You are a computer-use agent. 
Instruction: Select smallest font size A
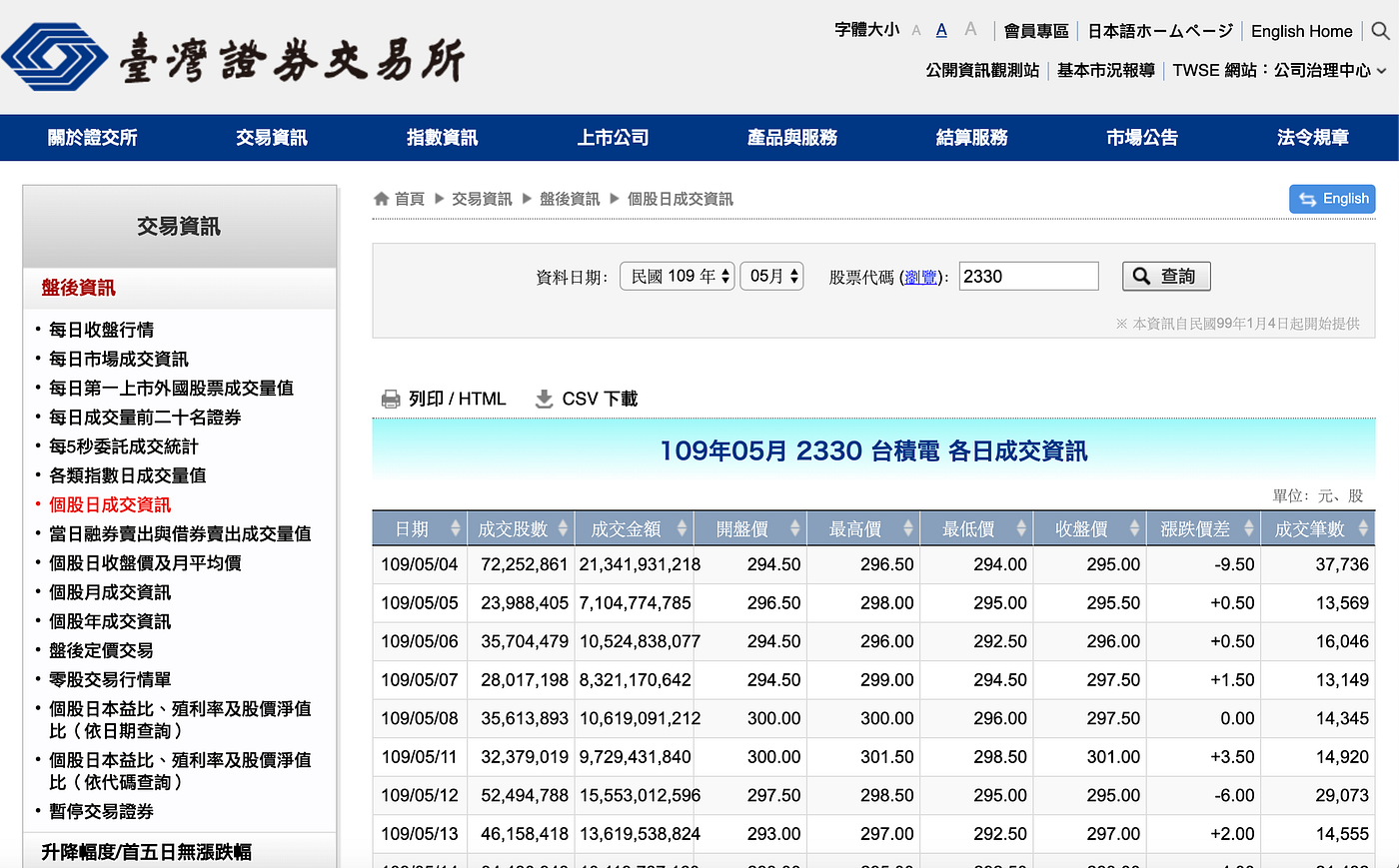[916, 31]
